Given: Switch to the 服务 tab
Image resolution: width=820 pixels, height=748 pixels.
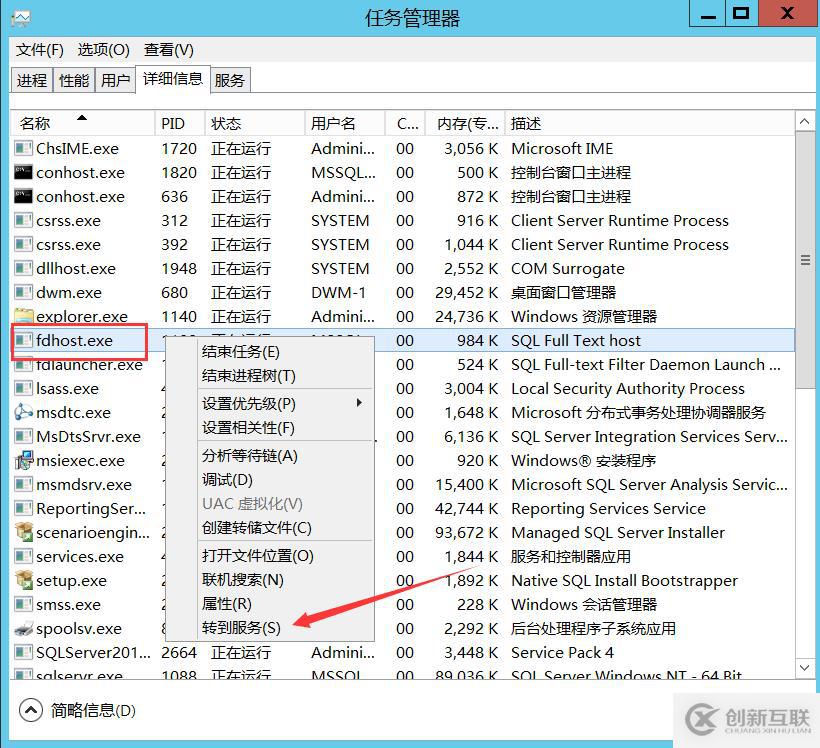Looking at the screenshot, I should (x=229, y=79).
